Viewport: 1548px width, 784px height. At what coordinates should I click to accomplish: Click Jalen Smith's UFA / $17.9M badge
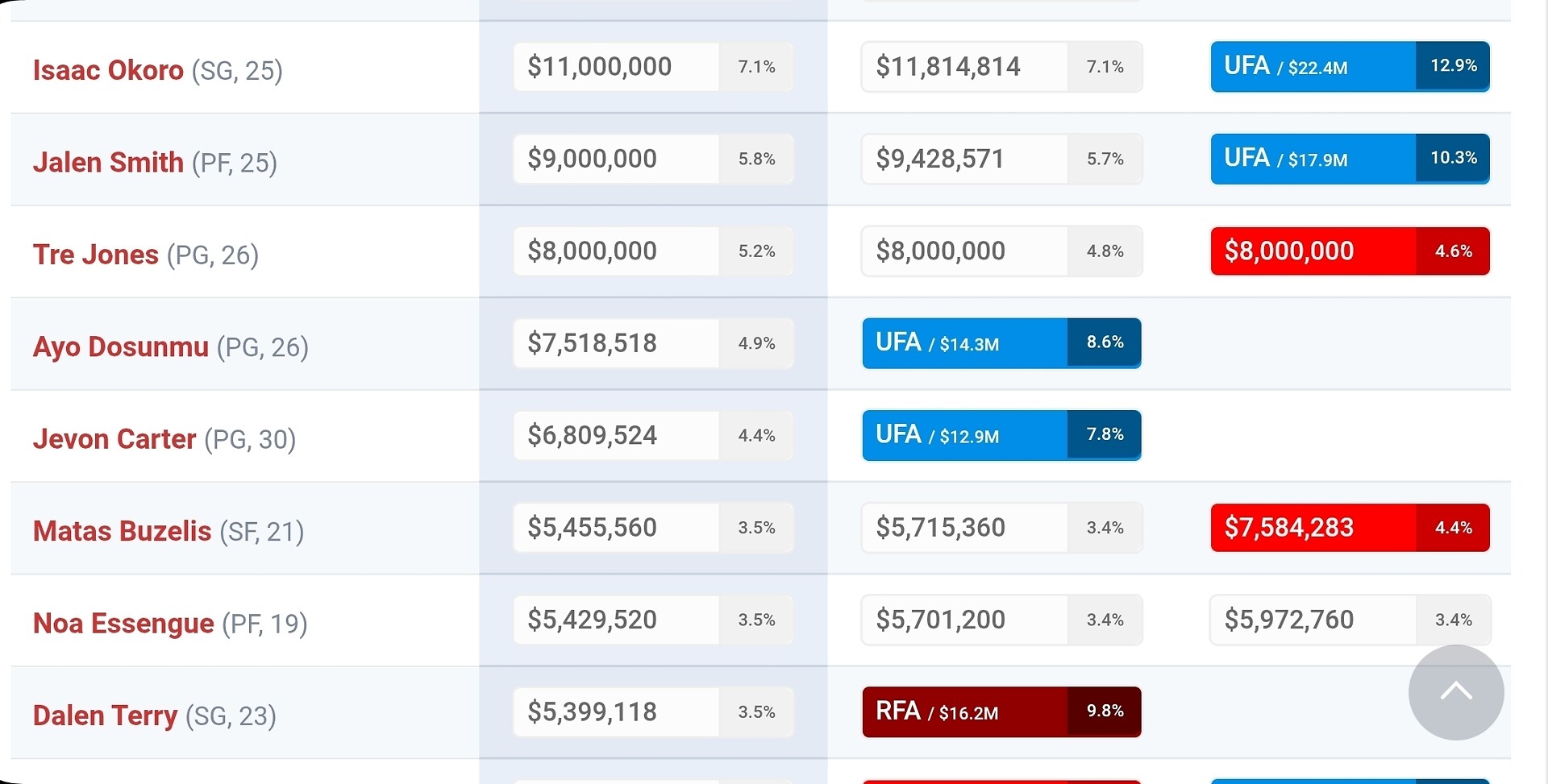point(1349,159)
